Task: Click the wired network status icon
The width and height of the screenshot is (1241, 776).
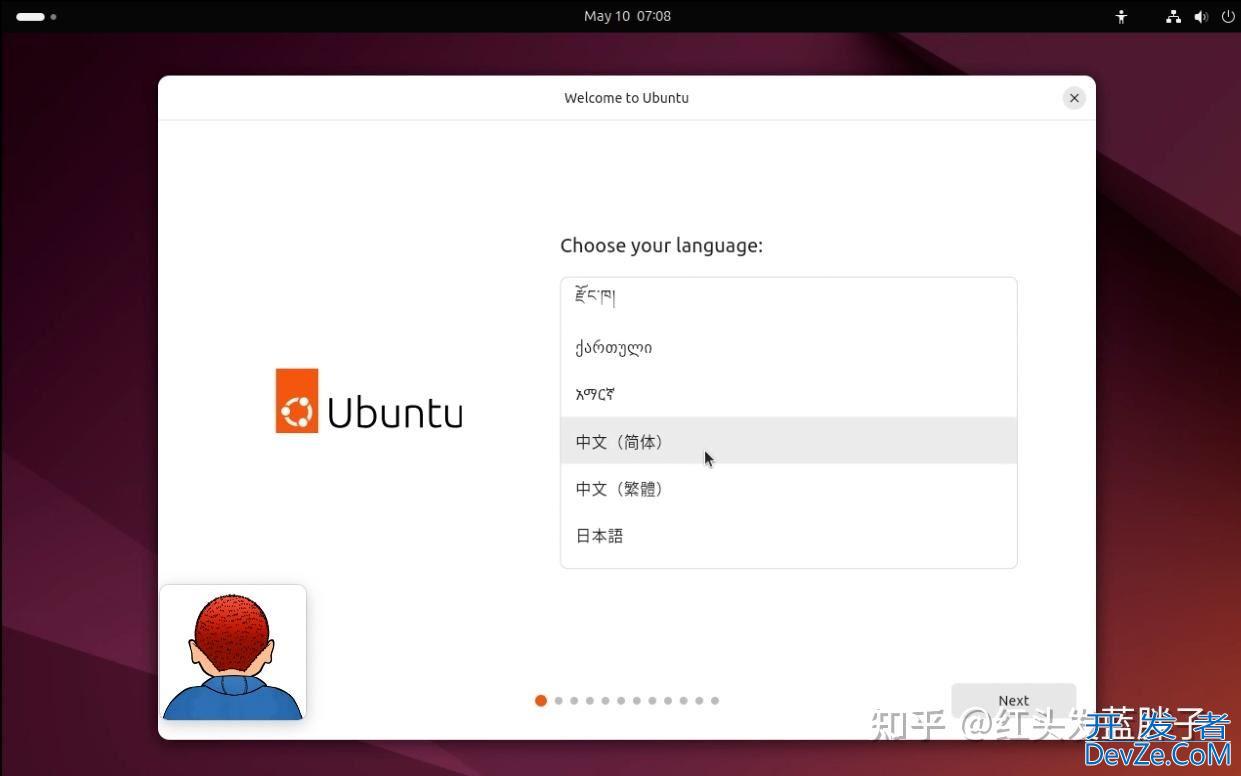Action: tap(1174, 16)
